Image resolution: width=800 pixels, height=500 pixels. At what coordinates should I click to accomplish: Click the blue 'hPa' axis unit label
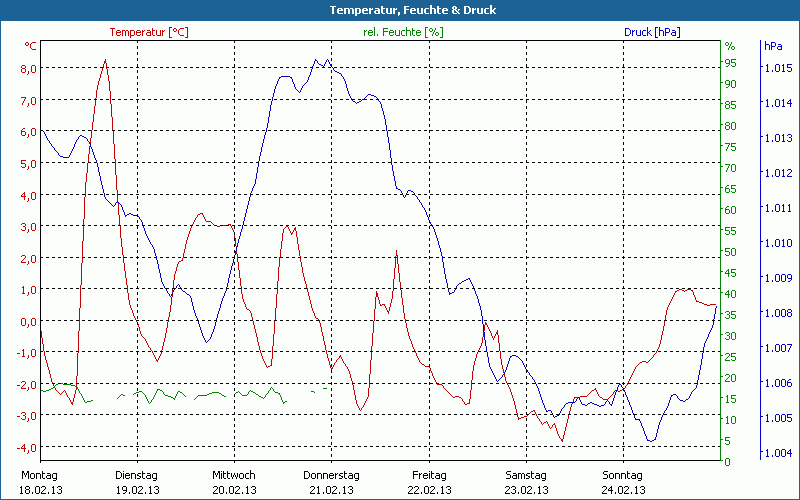pos(773,46)
